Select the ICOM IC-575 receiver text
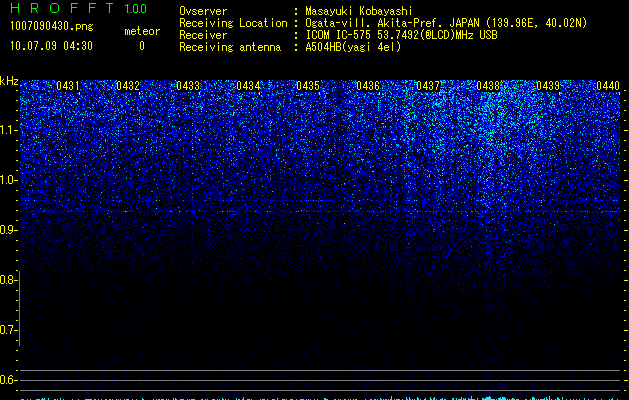Image resolution: width=629 pixels, height=400 pixels. 402,35
